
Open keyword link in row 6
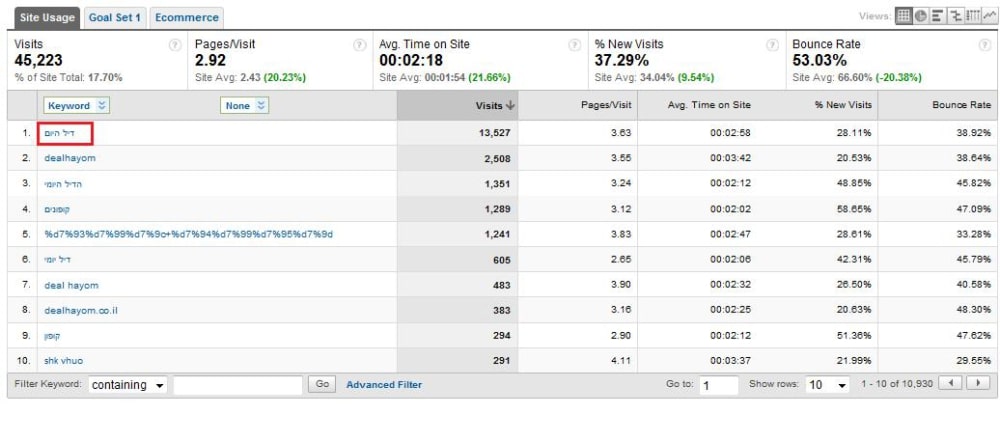pyautogui.click(x=58, y=260)
